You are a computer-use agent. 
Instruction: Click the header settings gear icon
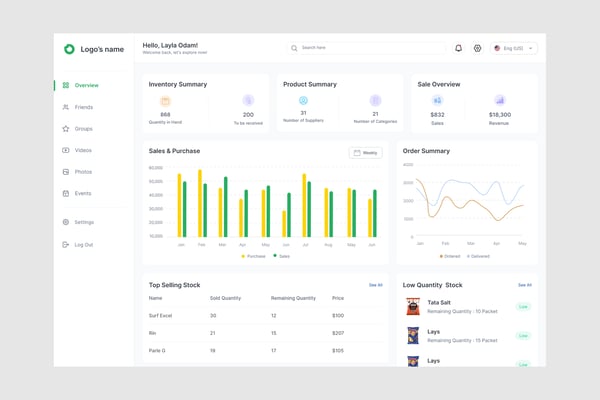tap(477, 48)
